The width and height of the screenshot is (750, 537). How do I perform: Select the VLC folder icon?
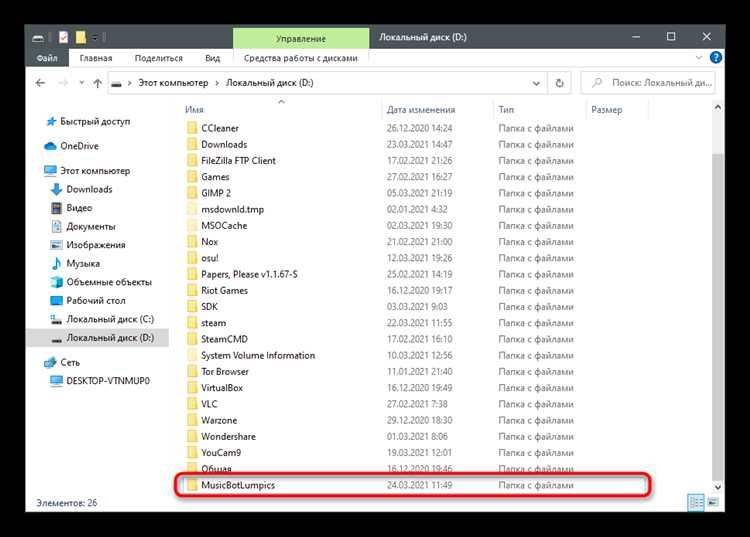pyautogui.click(x=192, y=404)
